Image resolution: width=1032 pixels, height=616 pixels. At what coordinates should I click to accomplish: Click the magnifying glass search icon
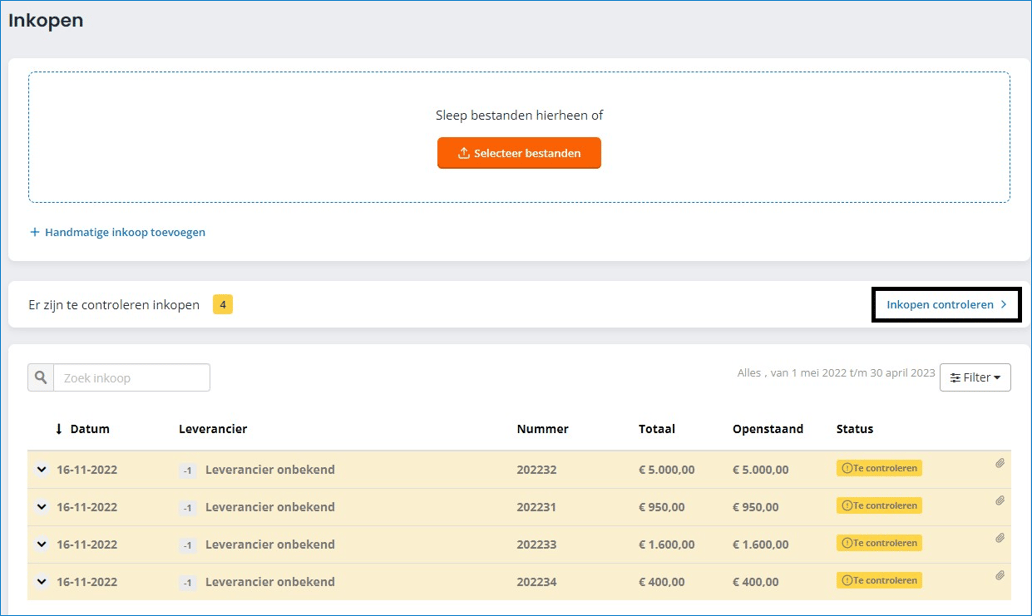click(x=41, y=378)
